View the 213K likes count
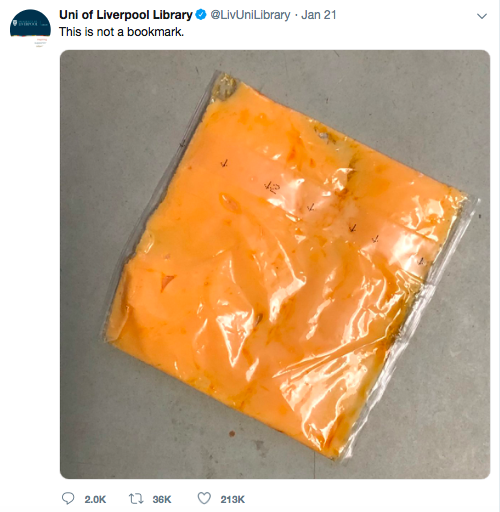The width and height of the screenshot is (500, 512). pyautogui.click(x=233, y=499)
